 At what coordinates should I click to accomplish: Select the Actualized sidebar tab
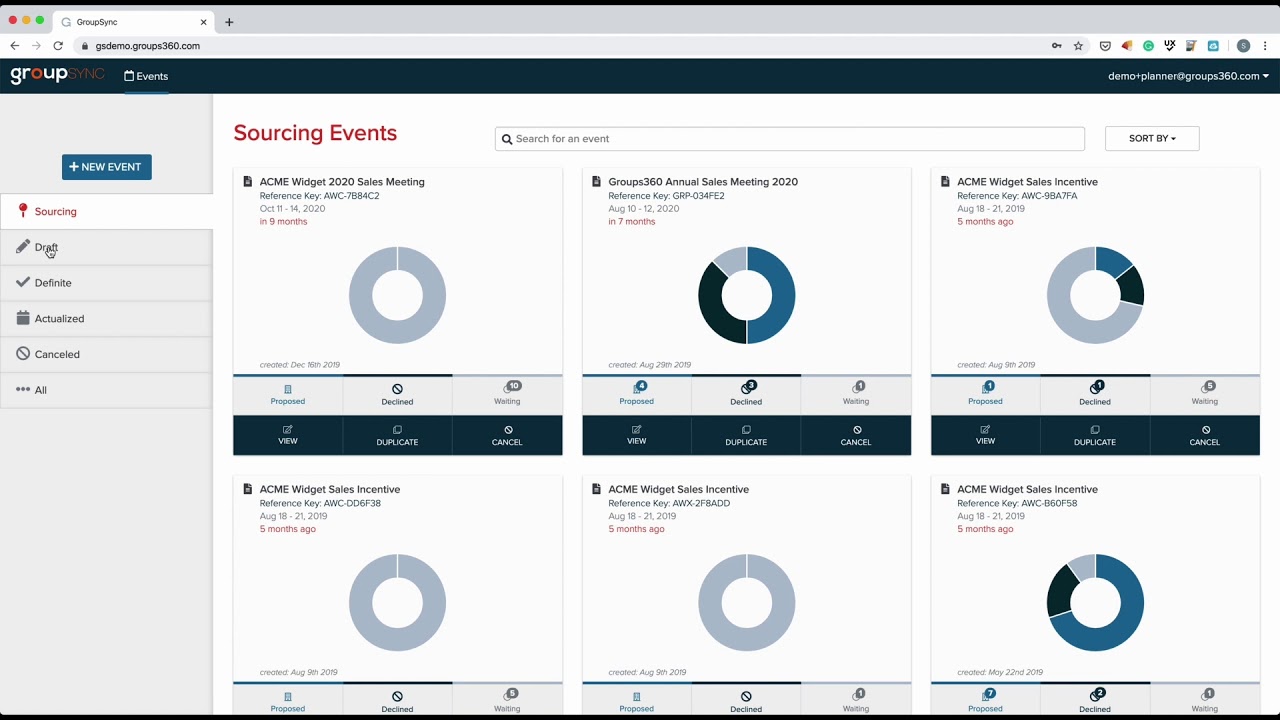pos(106,318)
